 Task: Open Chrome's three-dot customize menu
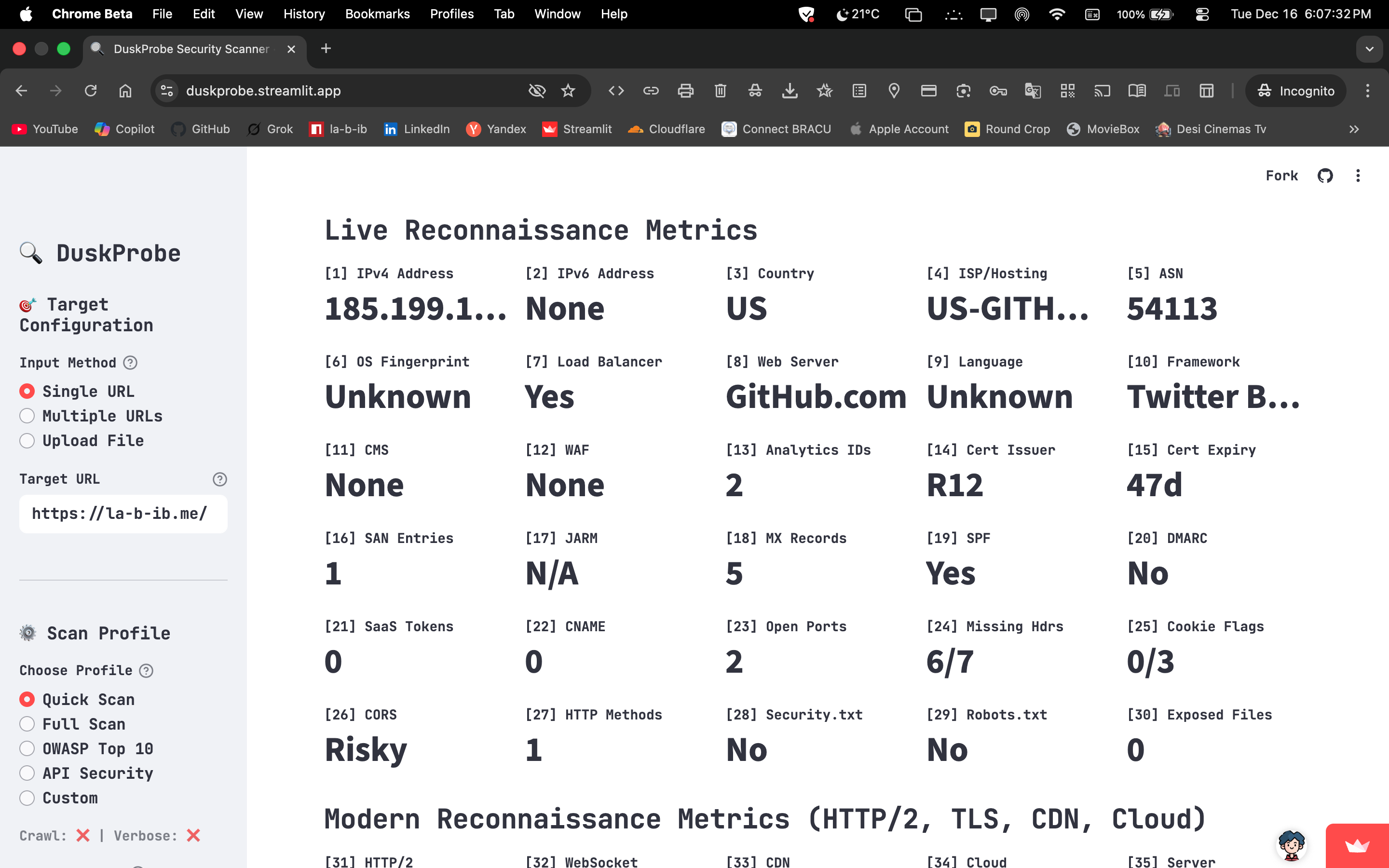(x=1367, y=91)
